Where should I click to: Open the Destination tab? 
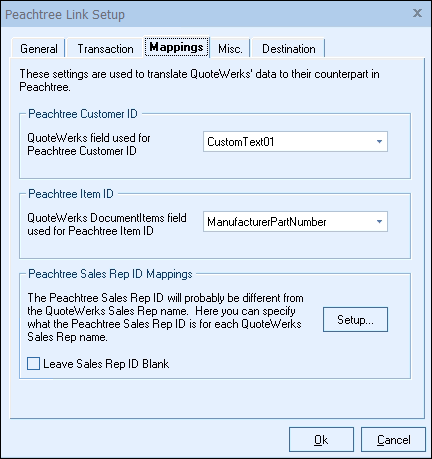pos(289,49)
